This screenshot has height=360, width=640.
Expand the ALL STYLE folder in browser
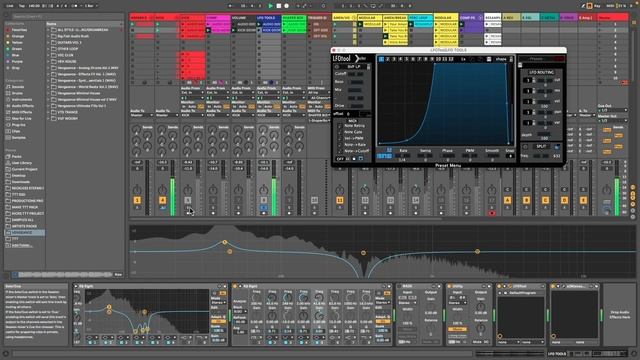(x=48, y=30)
